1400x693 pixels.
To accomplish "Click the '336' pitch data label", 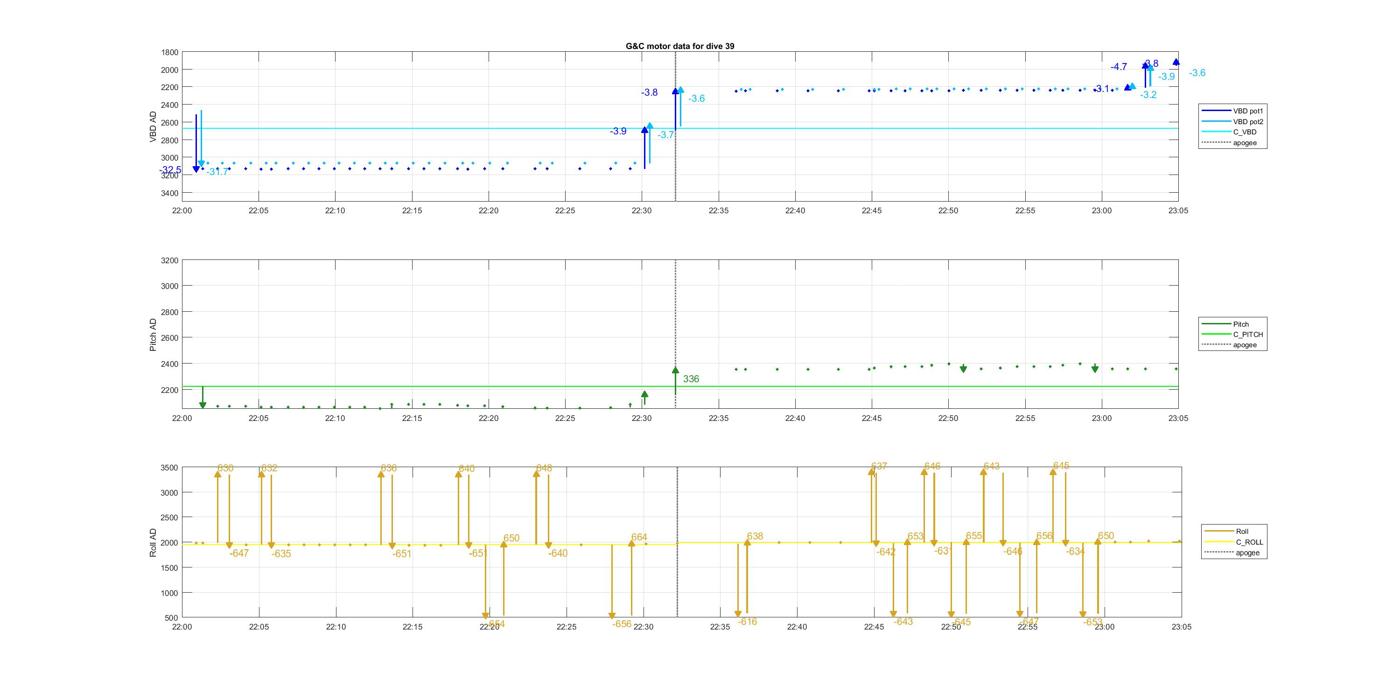I will click(x=691, y=379).
